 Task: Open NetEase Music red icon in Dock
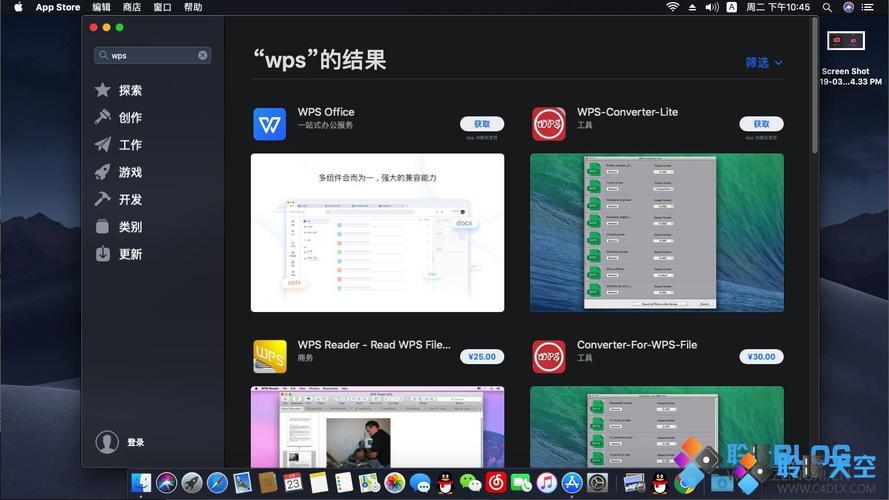click(x=496, y=483)
